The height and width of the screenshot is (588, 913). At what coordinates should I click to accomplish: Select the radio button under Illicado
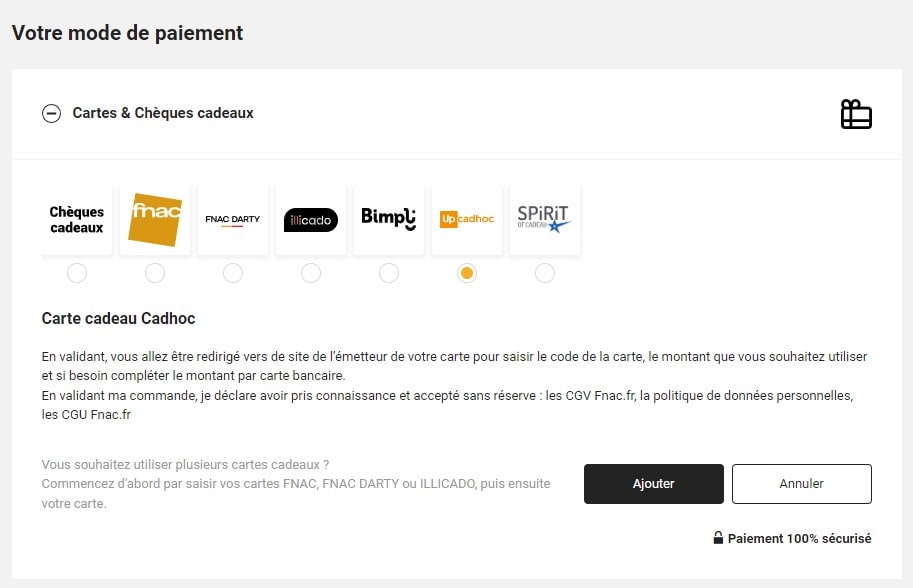311,273
